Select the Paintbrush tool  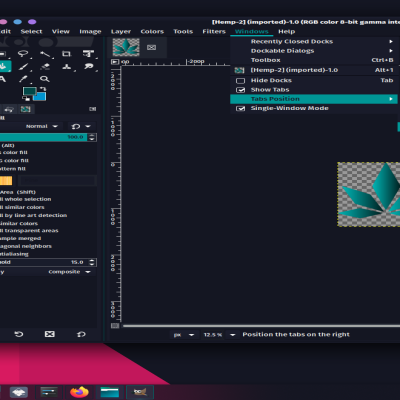tap(23, 66)
